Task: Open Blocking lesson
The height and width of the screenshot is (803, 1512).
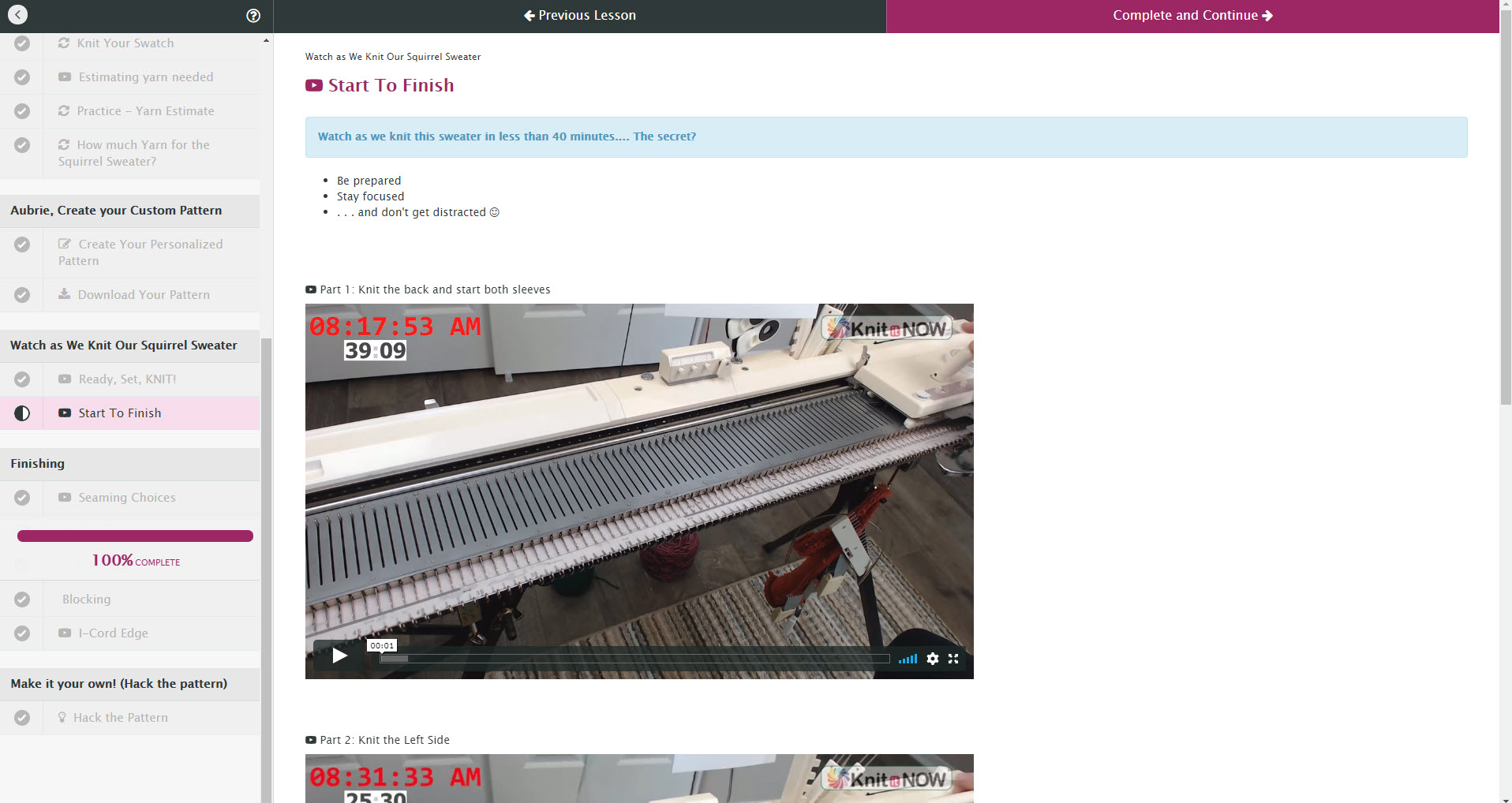Action: [x=87, y=599]
